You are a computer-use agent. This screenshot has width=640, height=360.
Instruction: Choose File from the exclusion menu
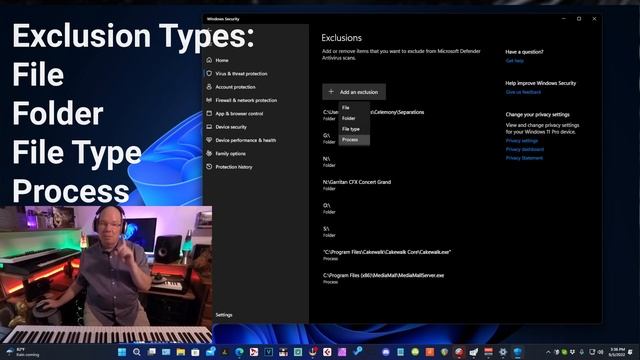[354, 107]
